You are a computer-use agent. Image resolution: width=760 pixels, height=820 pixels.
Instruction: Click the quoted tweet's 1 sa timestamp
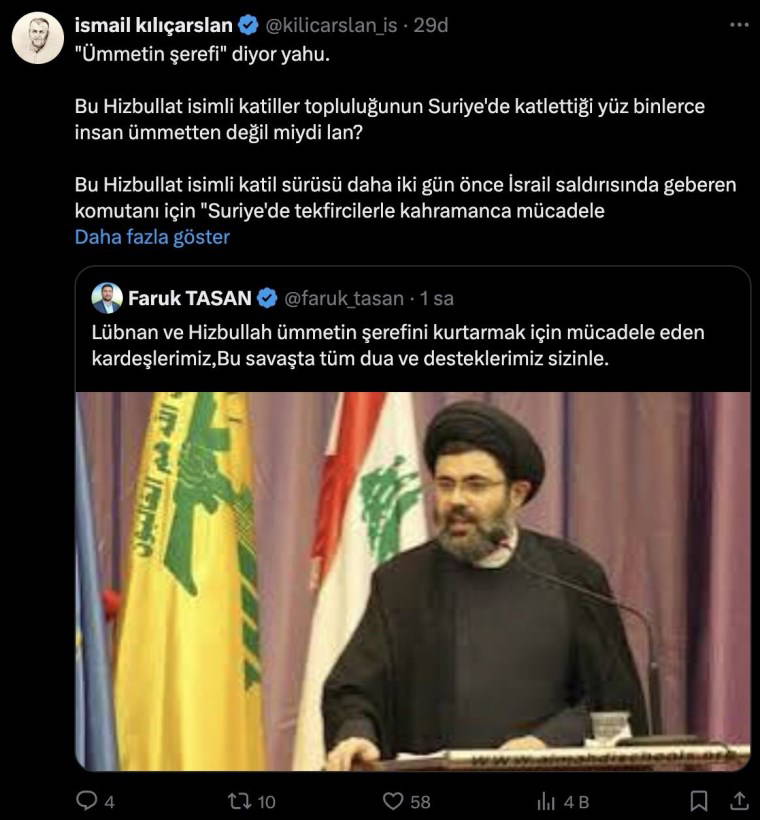[436, 298]
